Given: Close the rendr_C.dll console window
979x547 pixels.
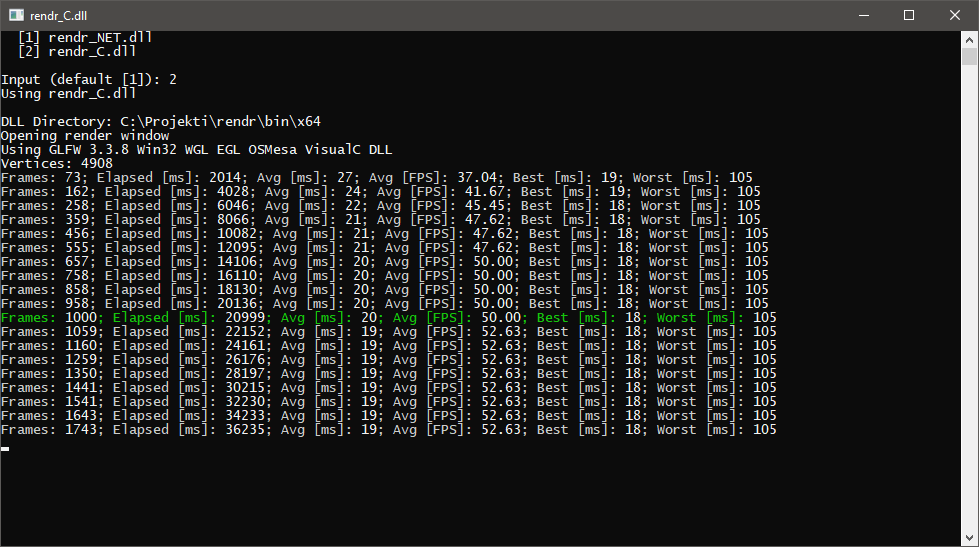Looking at the screenshot, I should pos(955,15).
